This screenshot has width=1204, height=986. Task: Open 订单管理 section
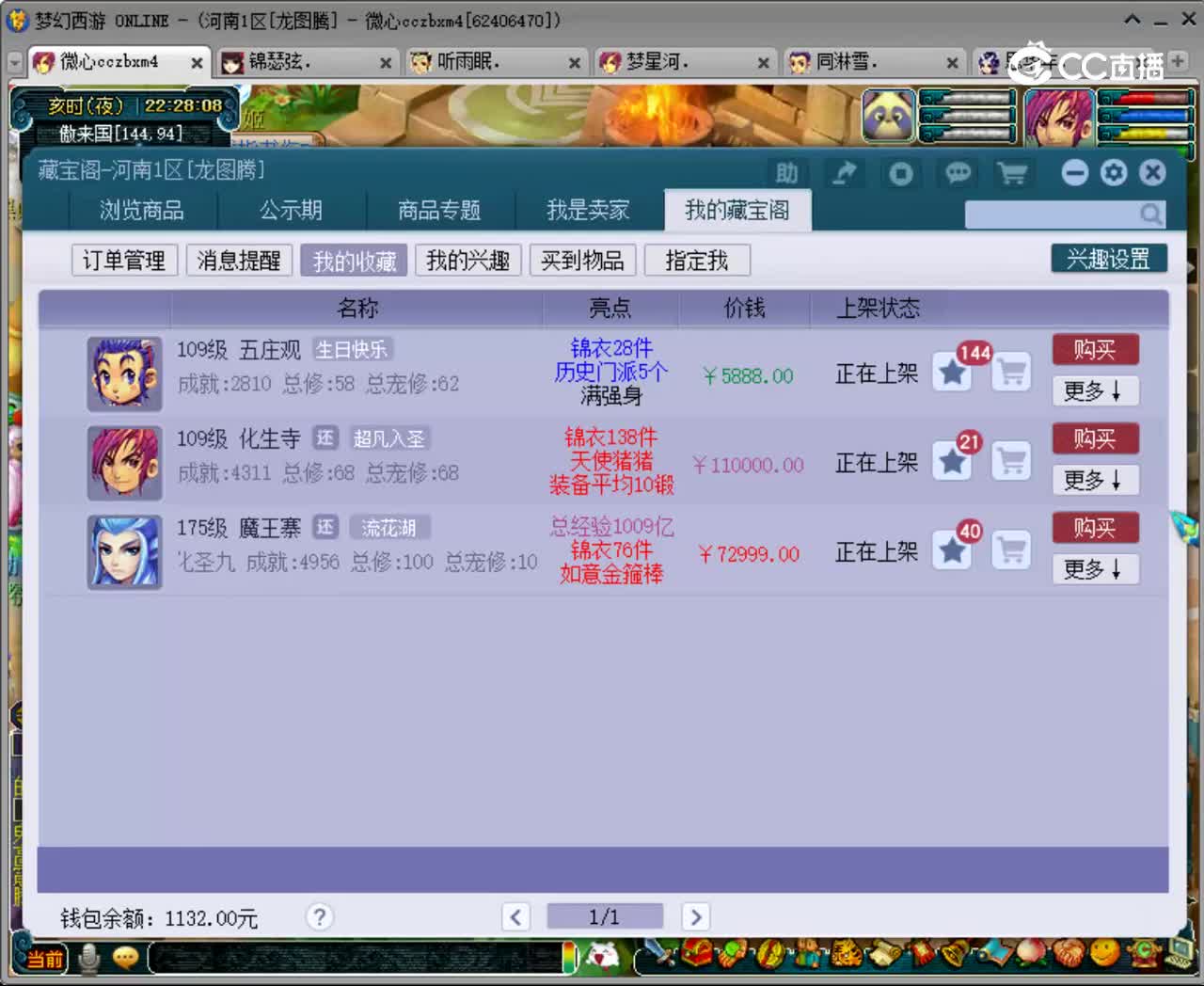124,260
